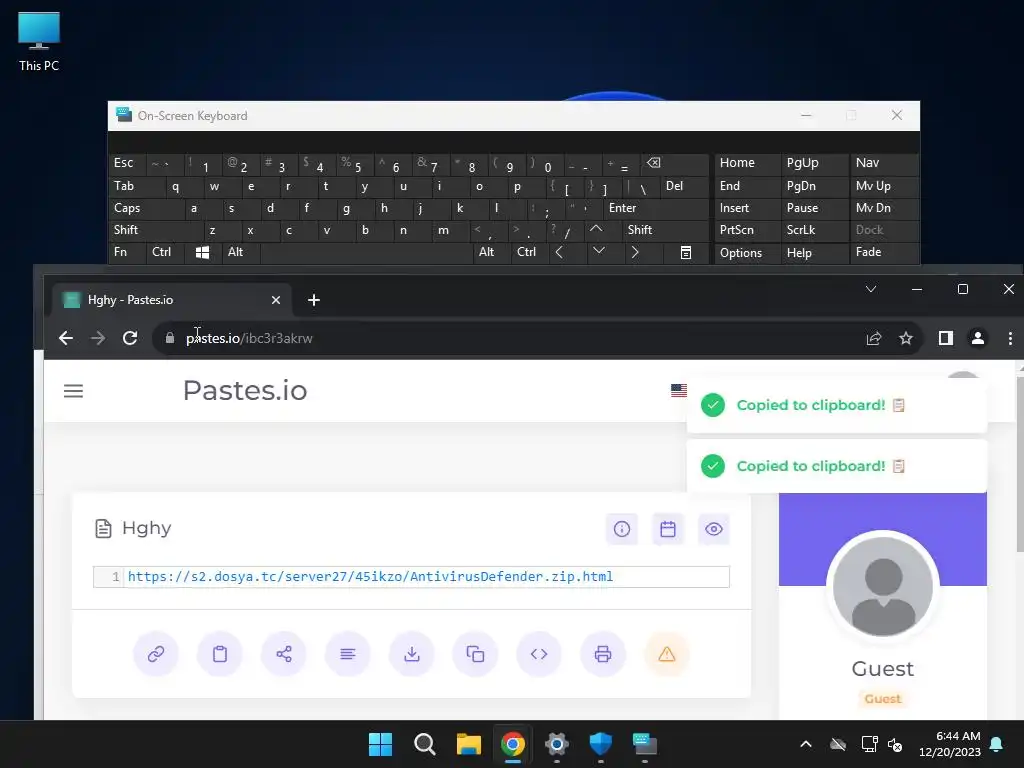Click the calendar date icon on Hghy paste

(667, 529)
